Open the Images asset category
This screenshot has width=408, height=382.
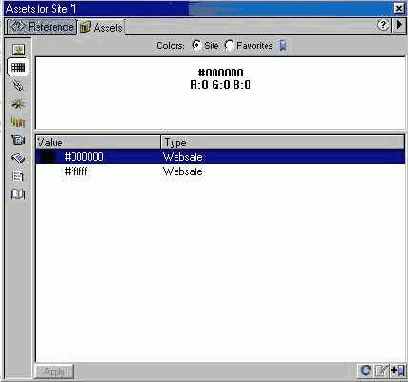coord(18,50)
